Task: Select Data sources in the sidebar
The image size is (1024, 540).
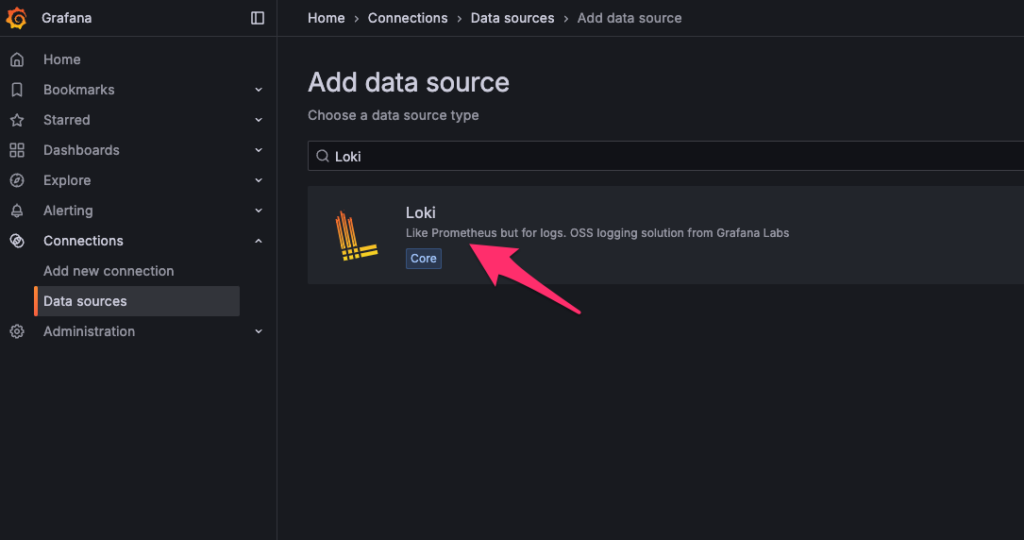Action: (x=137, y=301)
